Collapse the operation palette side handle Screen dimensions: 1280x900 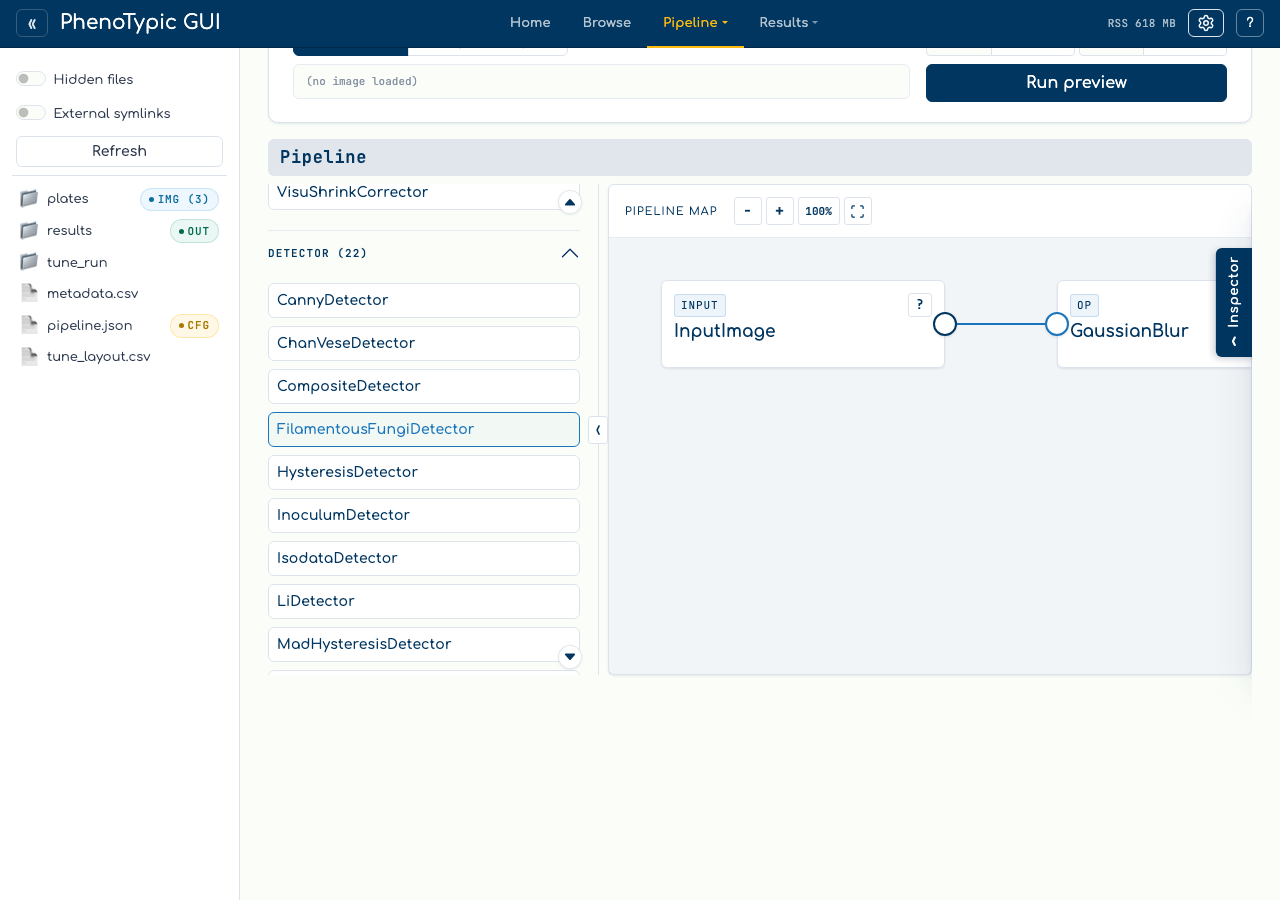click(x=598, y=430)
